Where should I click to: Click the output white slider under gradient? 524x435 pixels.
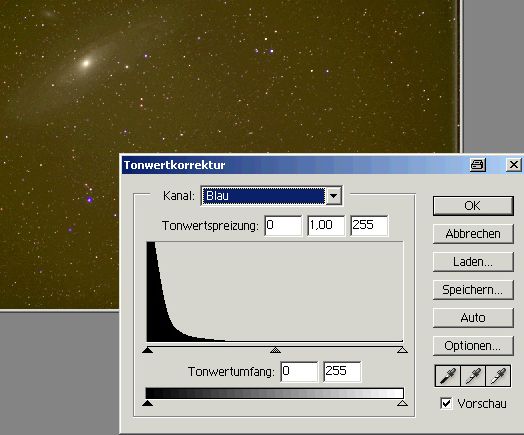pos(402,403)
